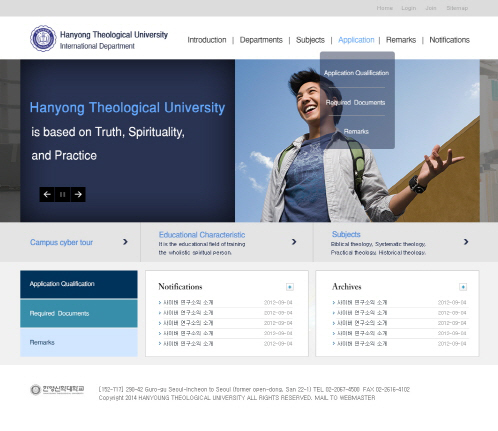Click the university seal logo in header
The height and width of the screenshot is (431, 498).
(x=43, y=38)
